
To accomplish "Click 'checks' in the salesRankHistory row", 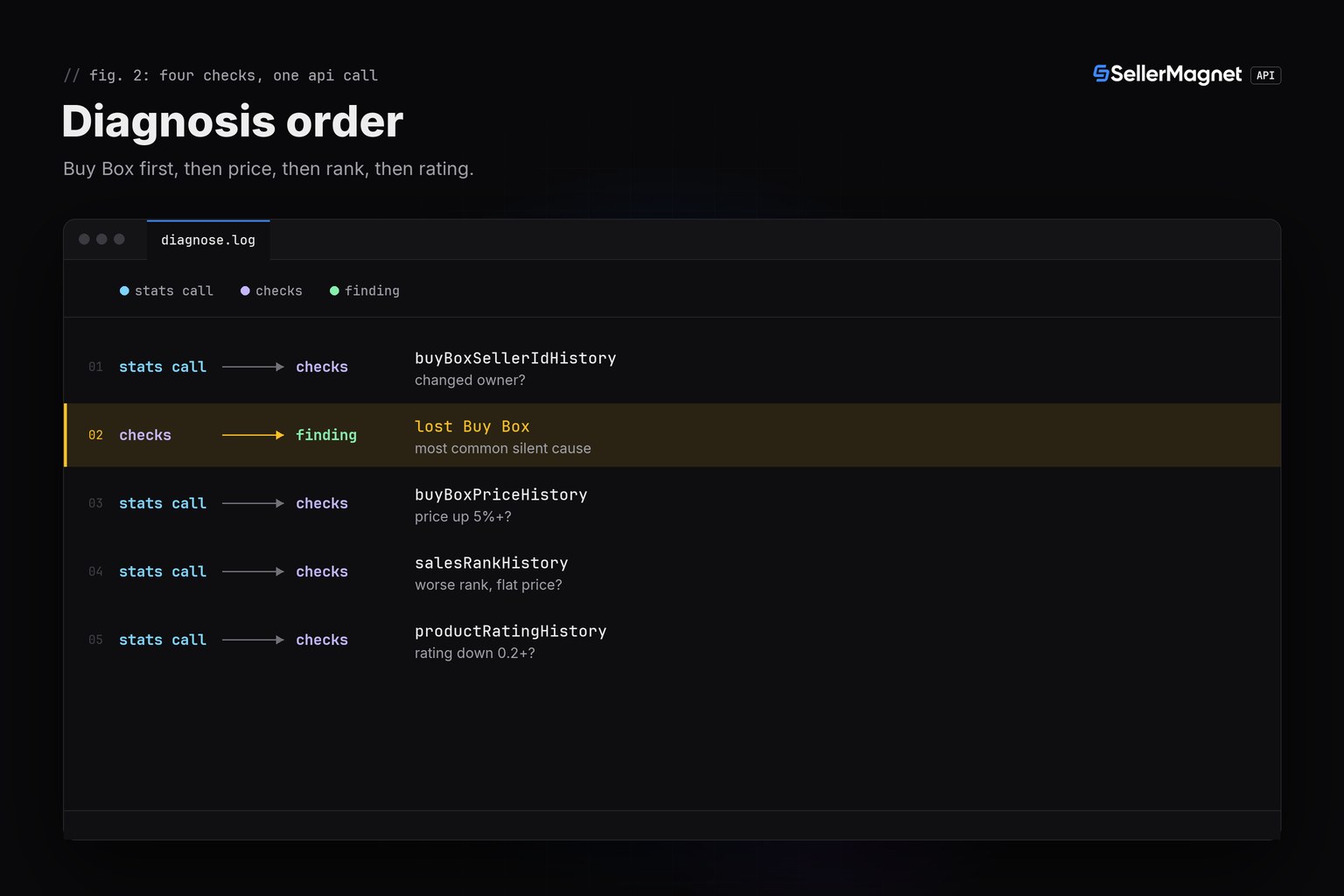I will 322,571.
